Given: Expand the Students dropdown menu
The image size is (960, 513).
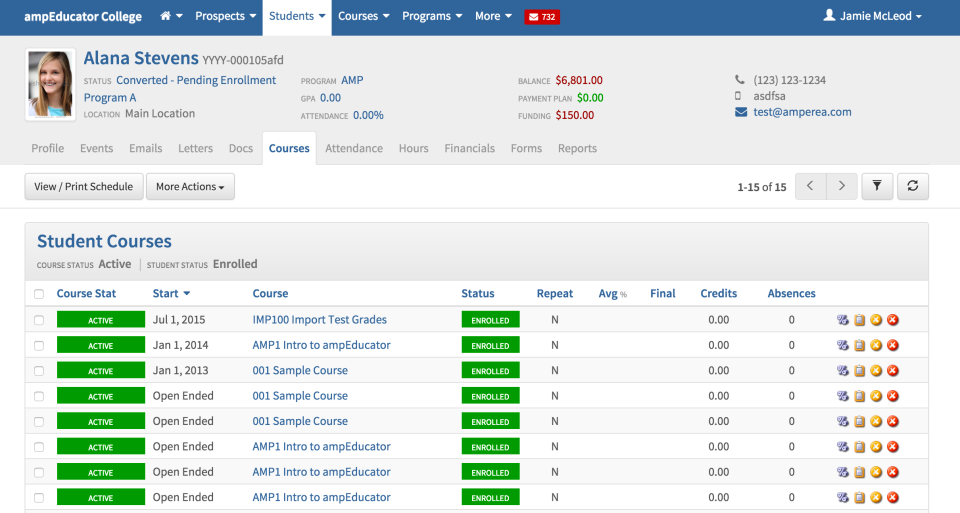Looking at the screenshot, I should [x=297, y=17].
